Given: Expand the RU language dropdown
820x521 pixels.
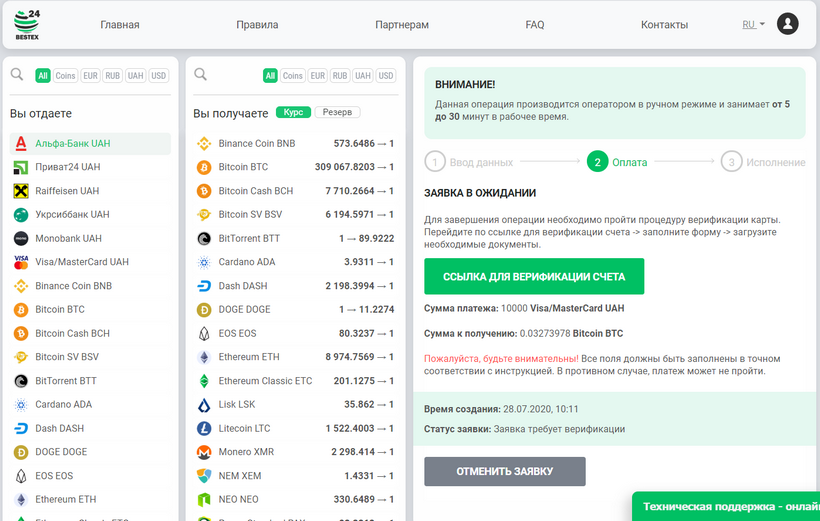Looking at the screenshot, I should coord(753,24).
